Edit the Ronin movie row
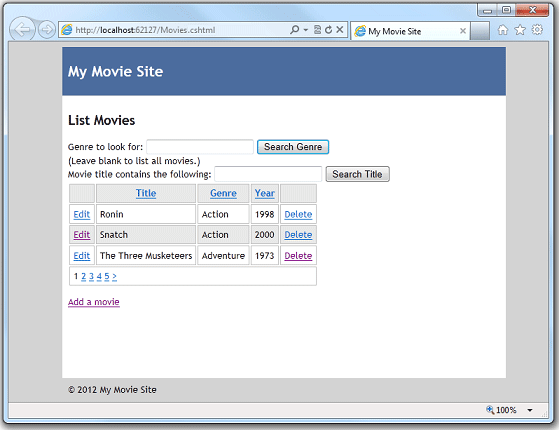This screenshot has width=559, height=430. tap(82, 214)
